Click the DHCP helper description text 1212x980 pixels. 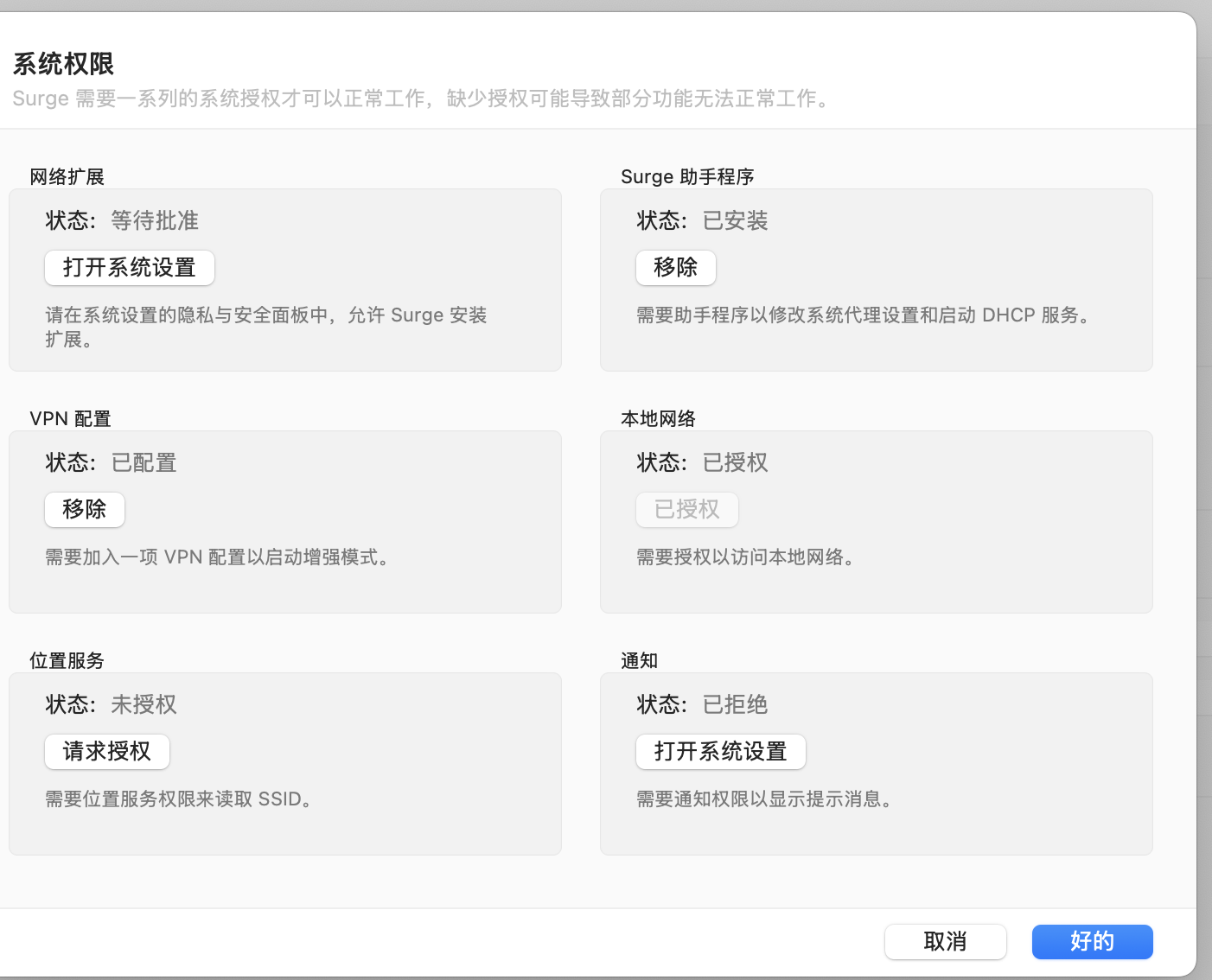coord(865,315)
